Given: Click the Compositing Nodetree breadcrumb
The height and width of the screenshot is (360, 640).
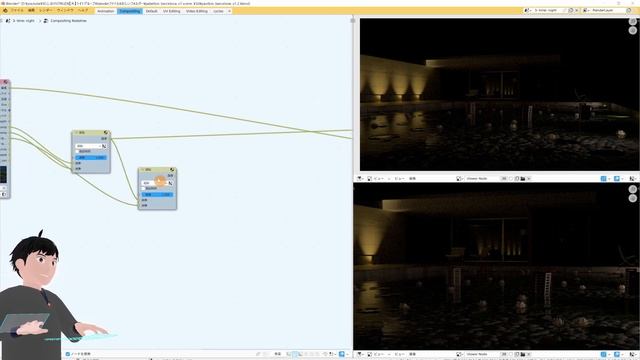Looking at the screenshot, I should [65, 21].
